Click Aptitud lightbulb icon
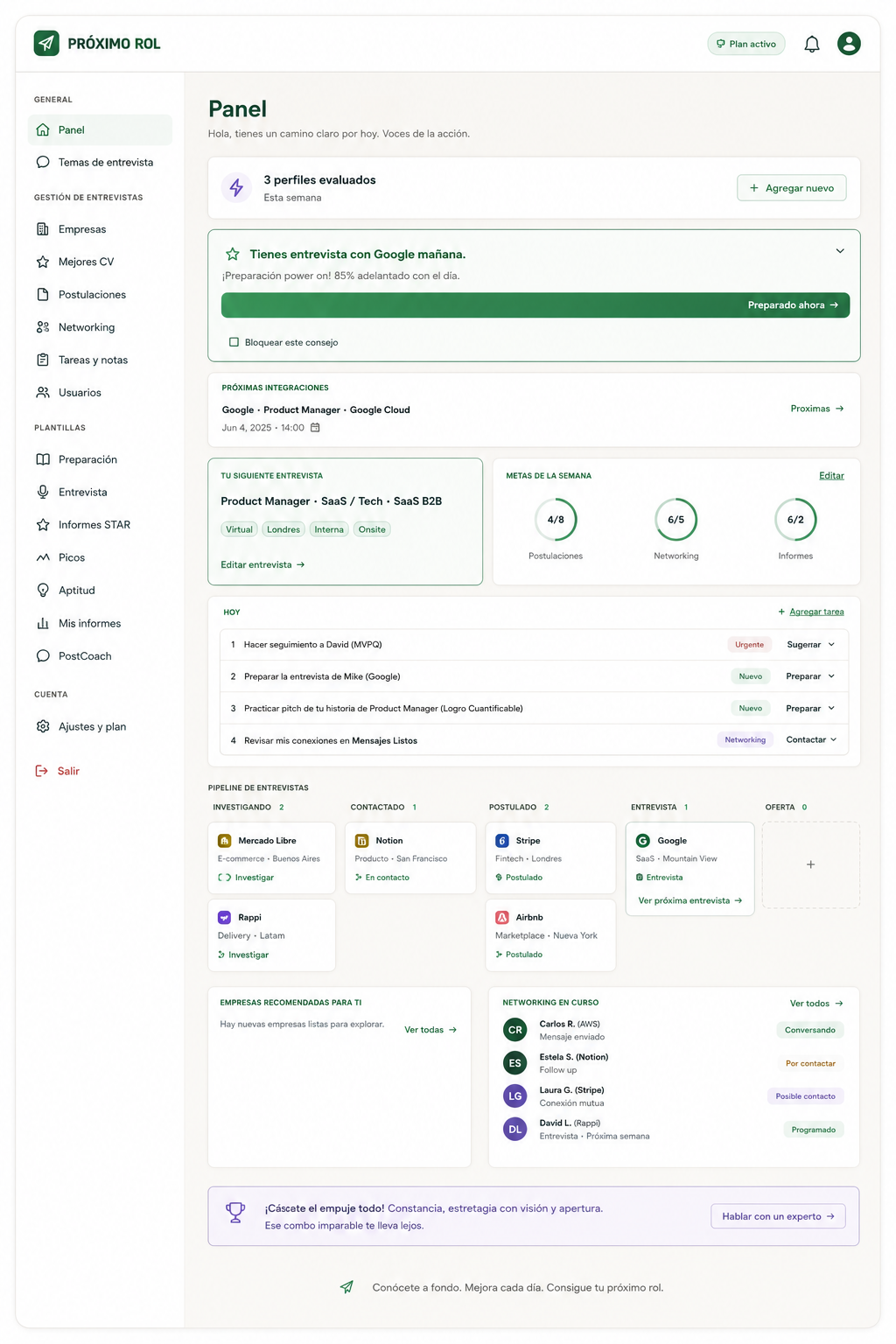Screen dimensions: 896x1344 click(x=43, y=591)
